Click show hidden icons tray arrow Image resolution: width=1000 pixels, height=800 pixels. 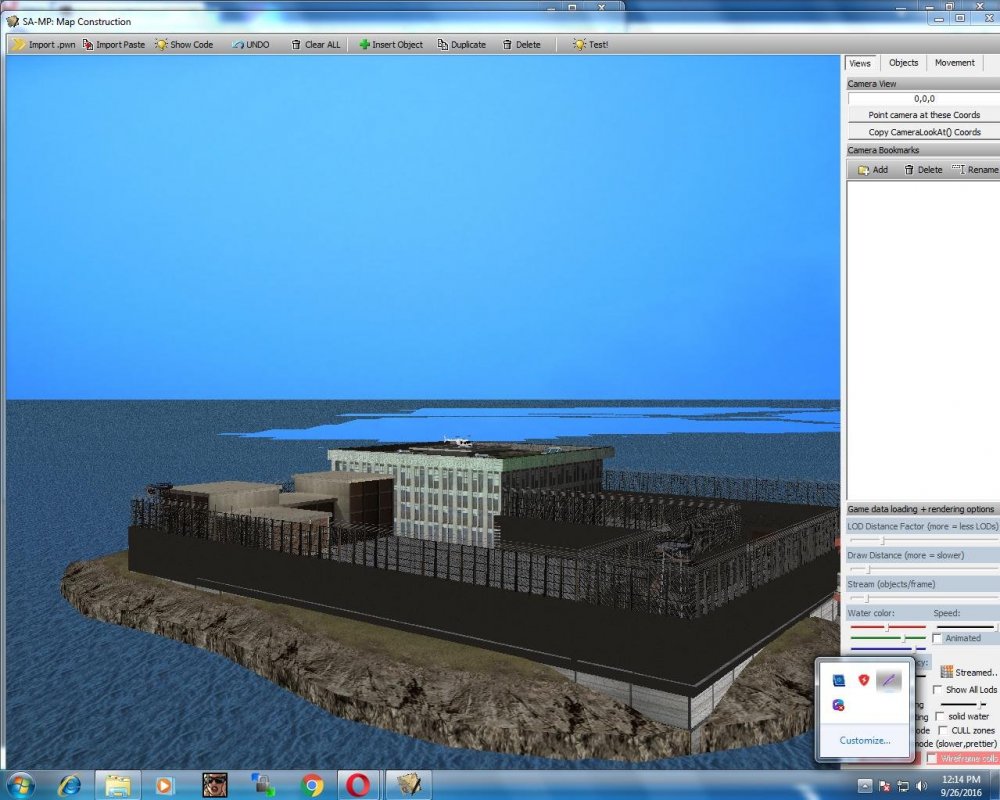click(864, 785)
